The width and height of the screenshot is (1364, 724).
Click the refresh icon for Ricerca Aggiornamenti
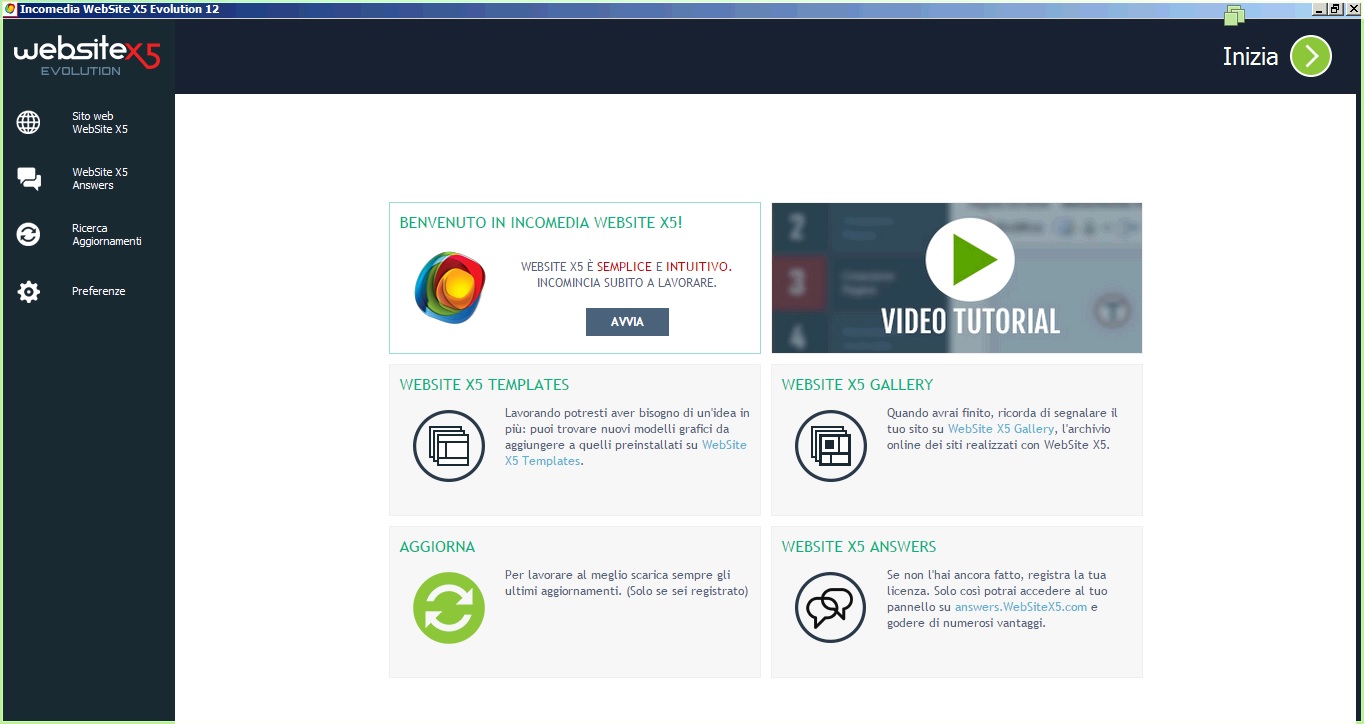coord(29,235)
